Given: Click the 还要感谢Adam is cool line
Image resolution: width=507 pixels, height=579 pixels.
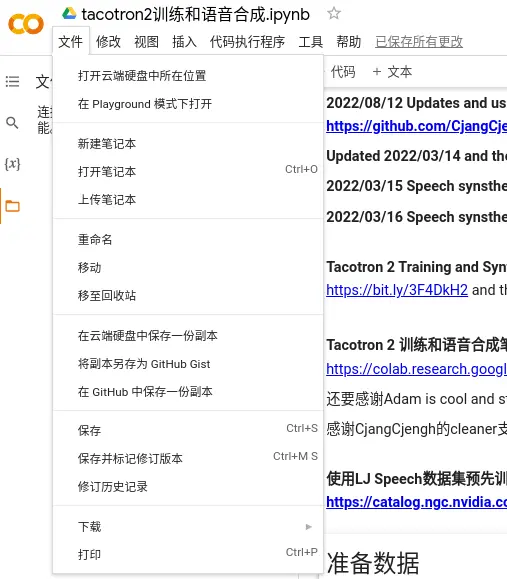Looking at the screenshot, I should 417,399.
